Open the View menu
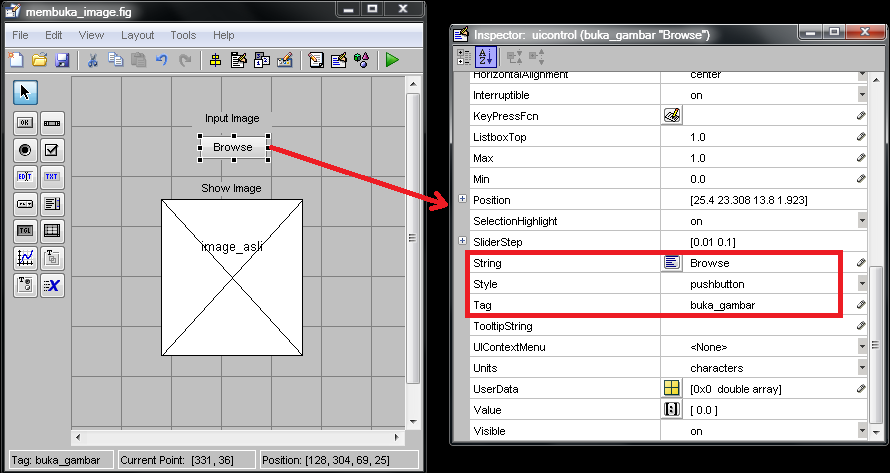This screenshot has width=890, height=473. (91, 35)
